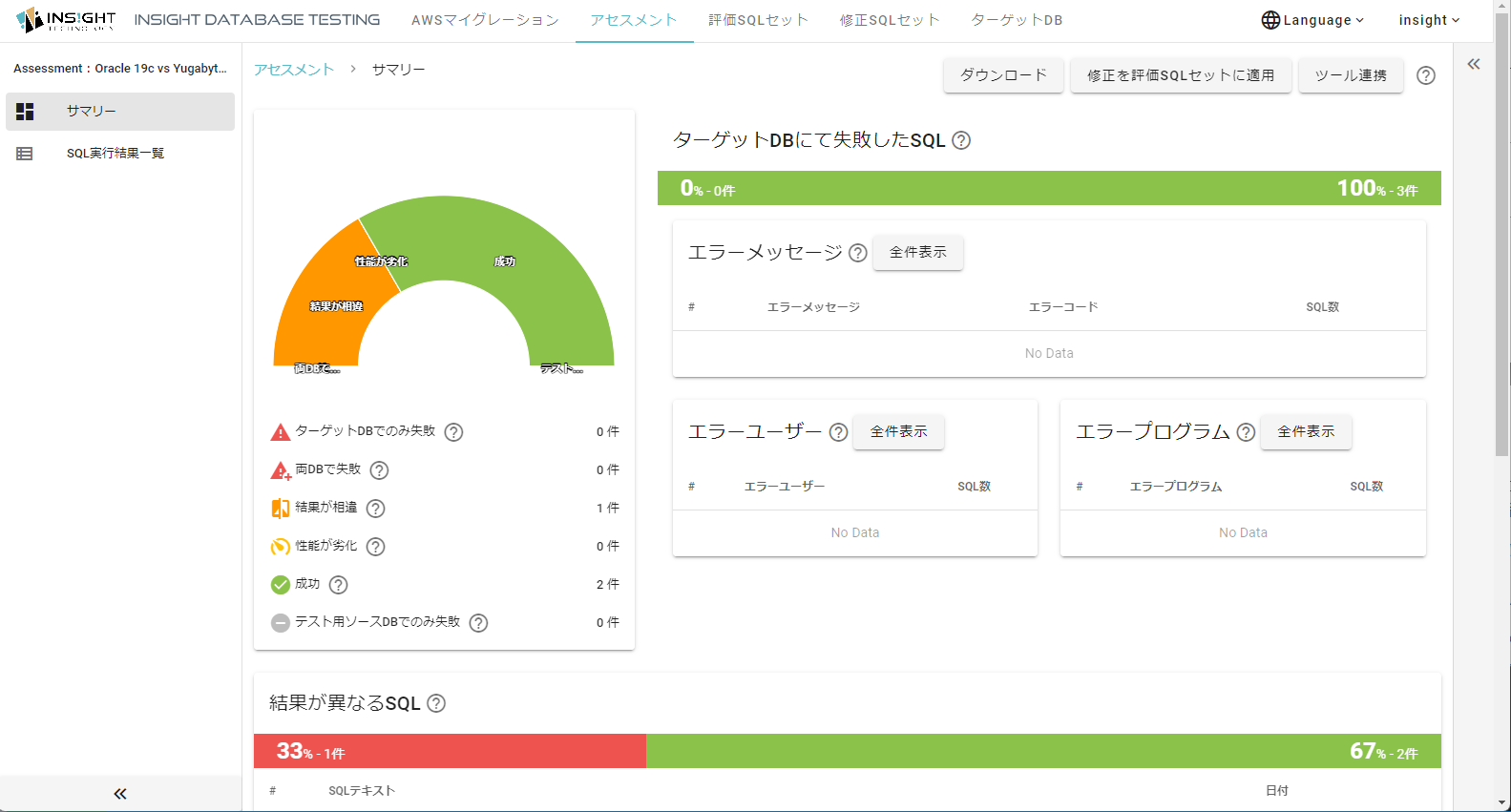The height and width of the screenshot is (812, 1511).
Task: Click help icon beside 成功
Action: point(339,585)
